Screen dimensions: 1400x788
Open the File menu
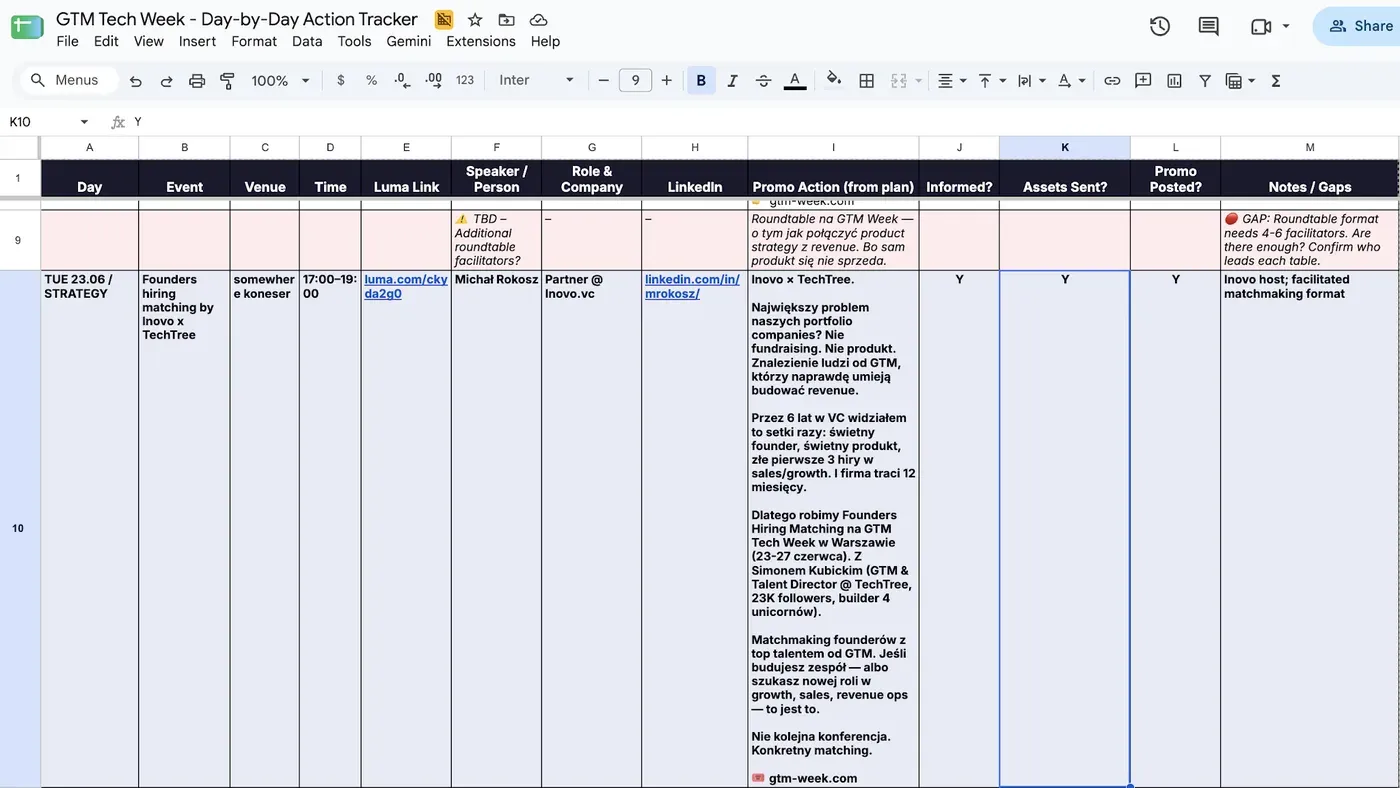pyautogui.click(x=67, y=41)
